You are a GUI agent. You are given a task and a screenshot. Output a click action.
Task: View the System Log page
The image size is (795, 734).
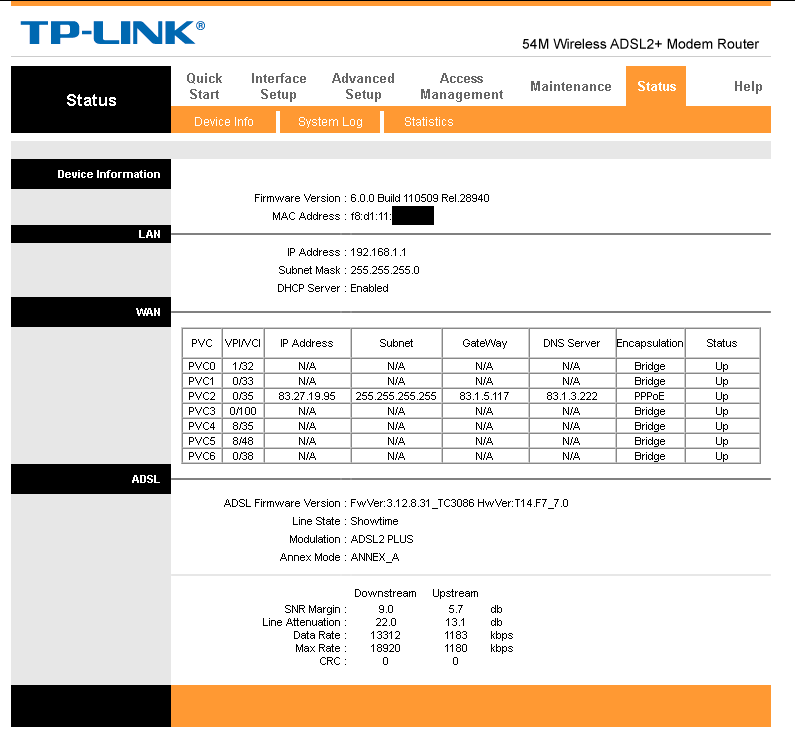330,122
